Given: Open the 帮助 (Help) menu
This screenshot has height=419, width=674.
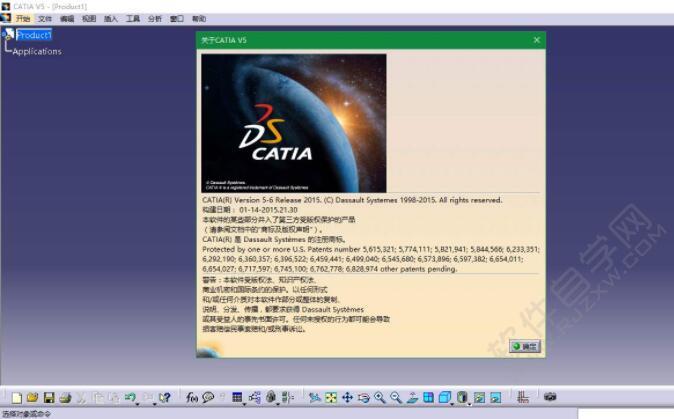Looking at the screenshot, I should (199, 18).
